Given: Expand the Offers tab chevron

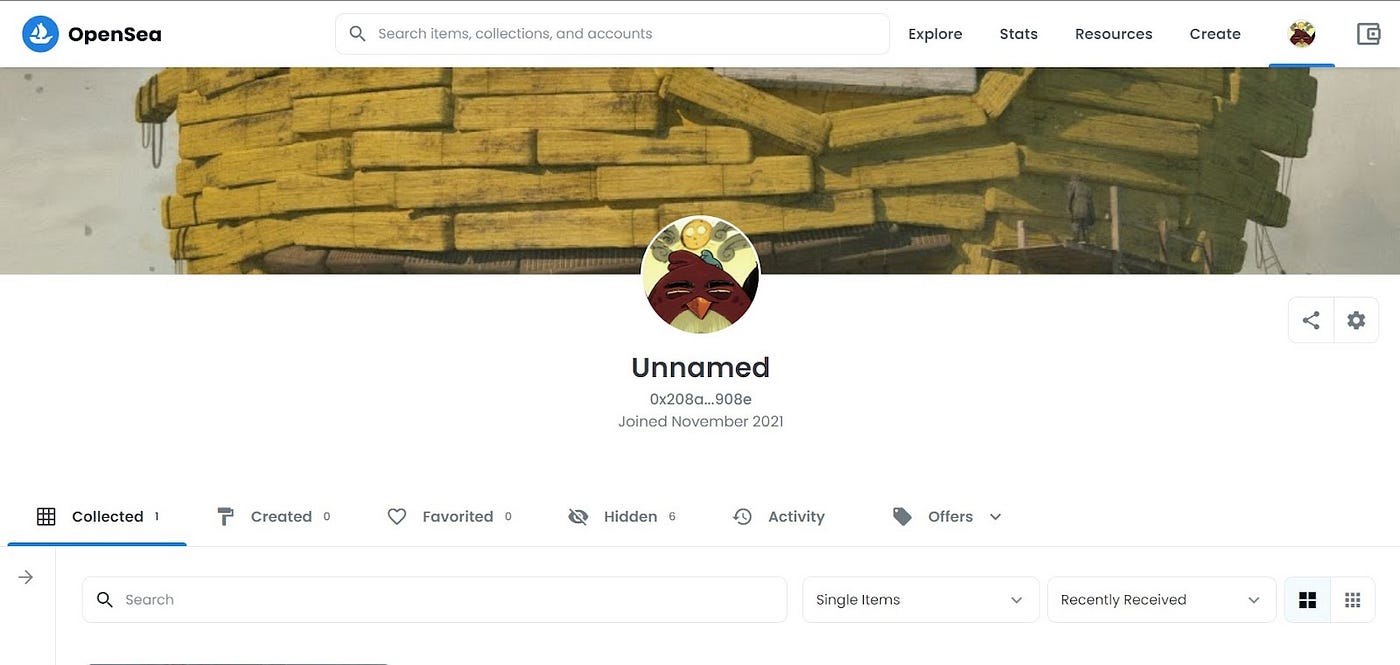Looking at the screenshot, I should pyautogui.click(x=995, y=517).
